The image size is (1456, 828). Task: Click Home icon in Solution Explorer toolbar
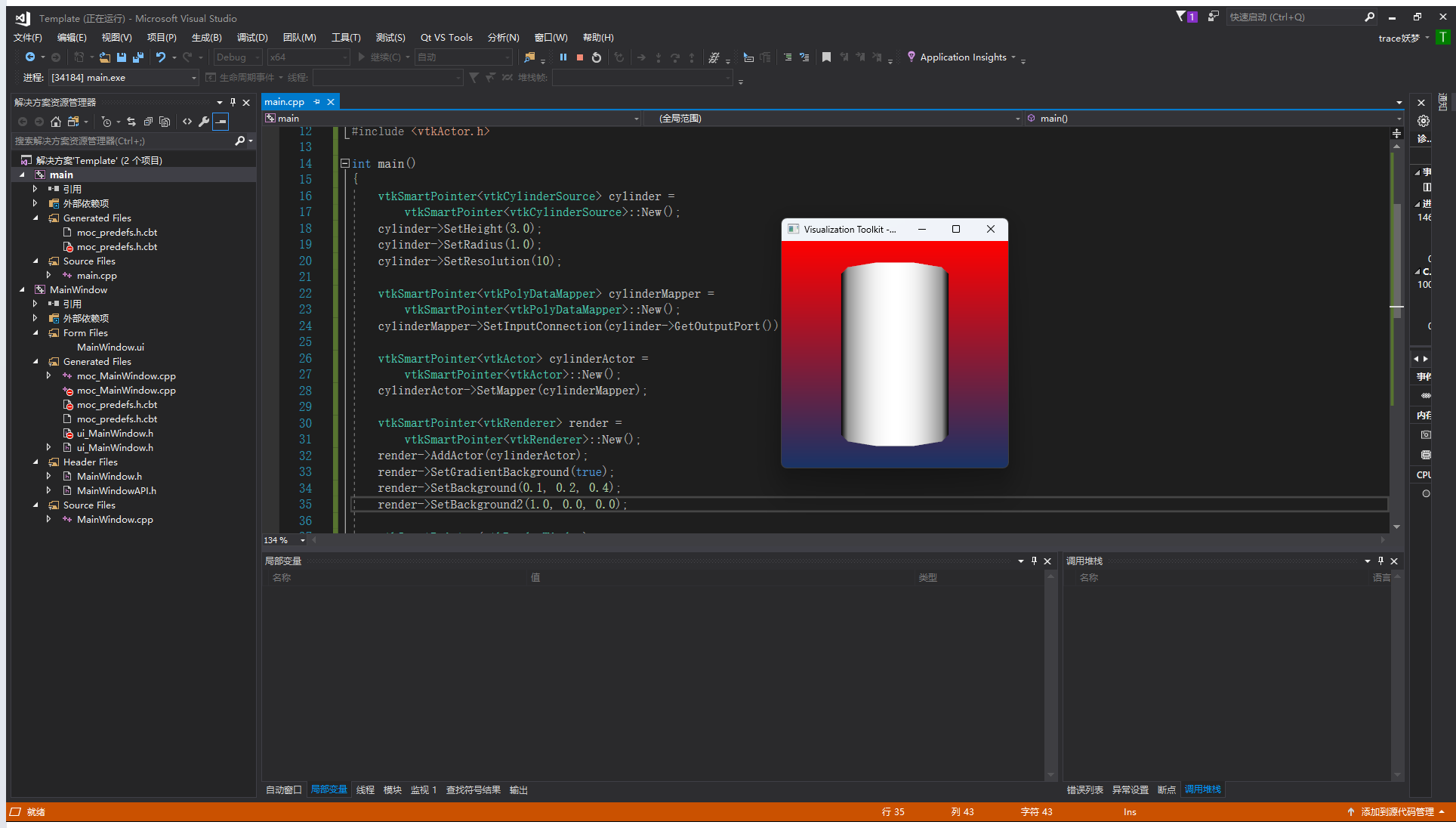coord(55,122)
